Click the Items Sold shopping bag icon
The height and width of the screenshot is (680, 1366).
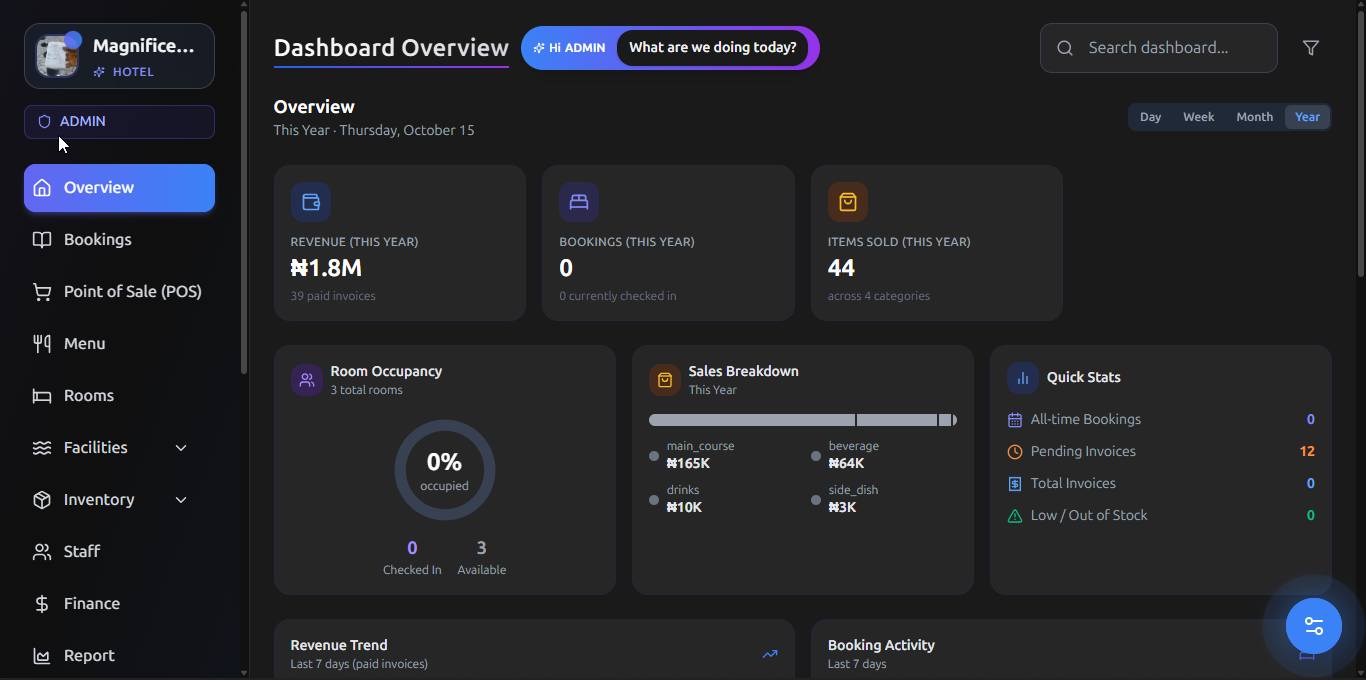point(848,202)
